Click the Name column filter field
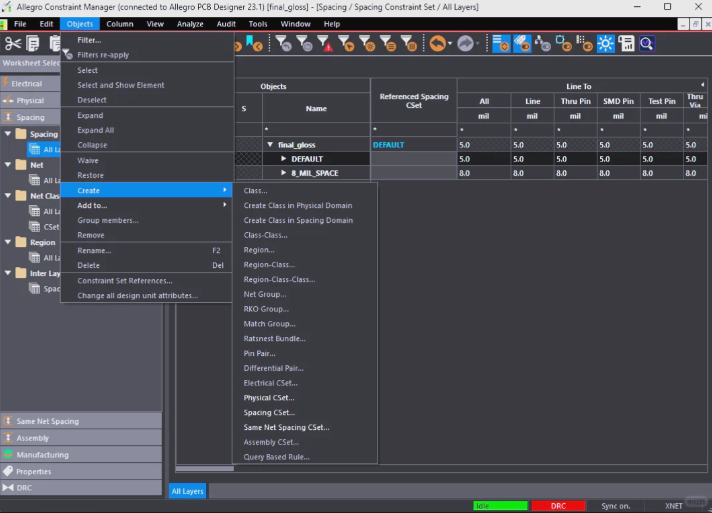Viewport: 712px width, 513px height. [316, 129]
